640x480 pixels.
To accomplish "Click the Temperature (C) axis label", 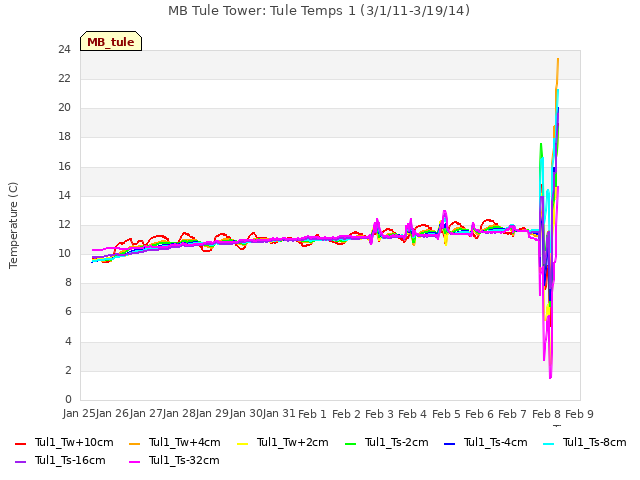I will click(x=13, y=225).
